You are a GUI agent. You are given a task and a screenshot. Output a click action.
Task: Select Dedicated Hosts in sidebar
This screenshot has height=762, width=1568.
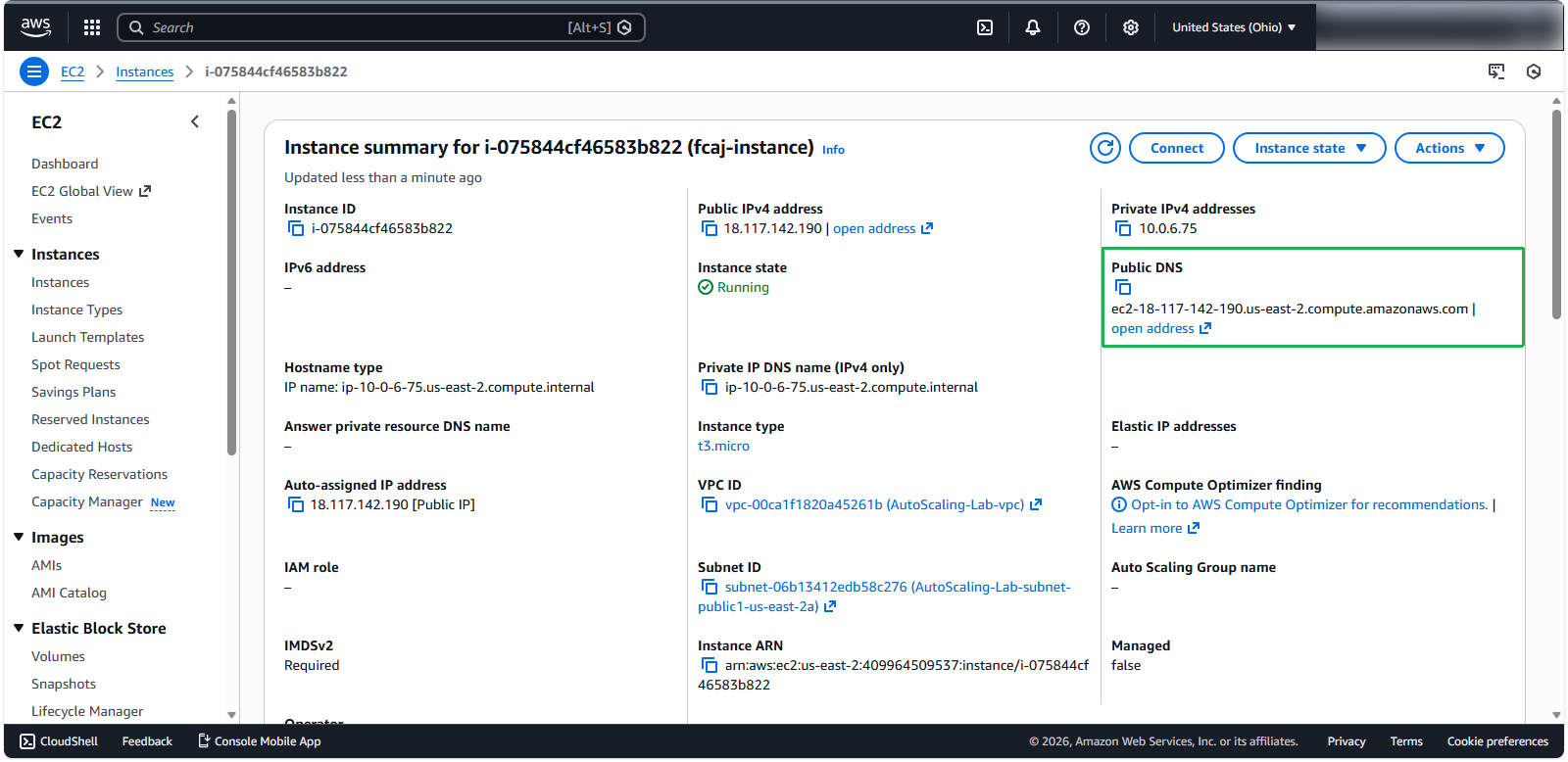pyautogui.click(x=81, y=447)
